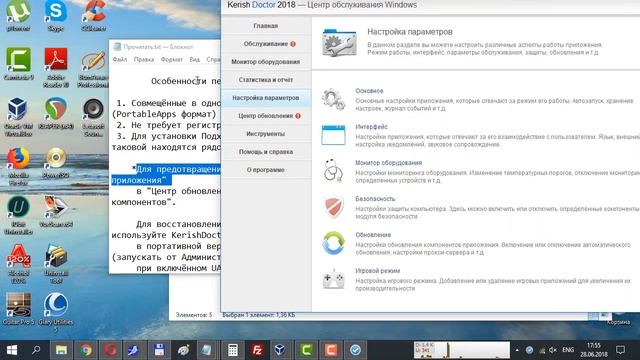Click the Основное settings title link

369,91
